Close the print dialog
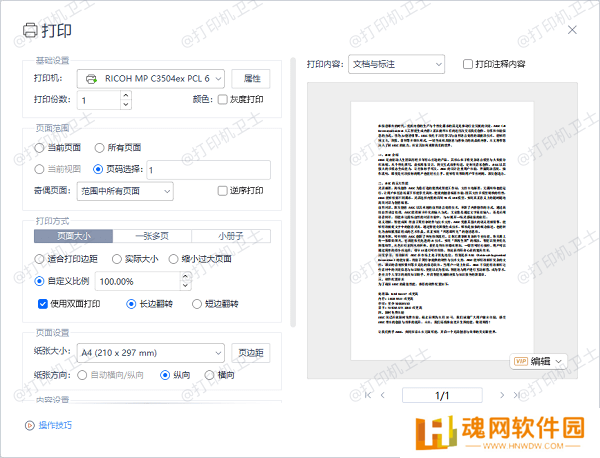 (x=572, y=30)
